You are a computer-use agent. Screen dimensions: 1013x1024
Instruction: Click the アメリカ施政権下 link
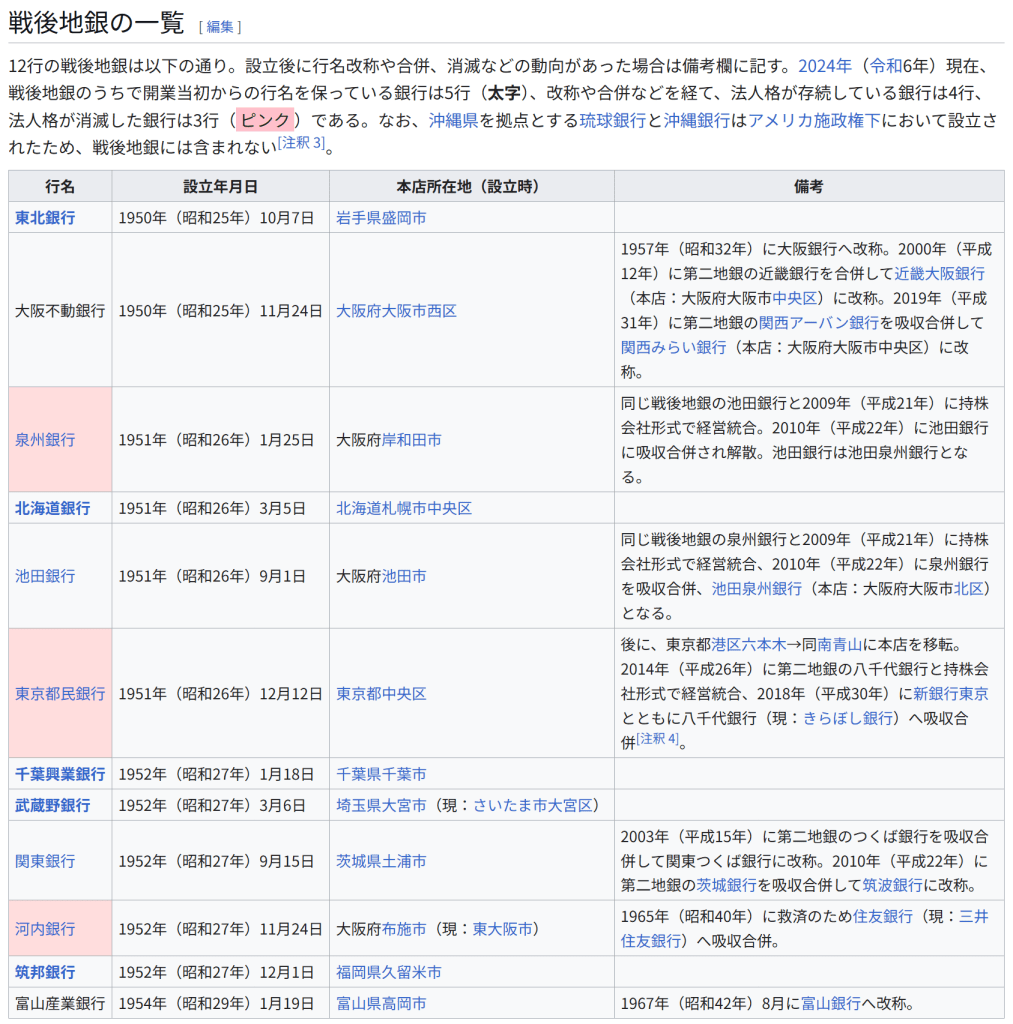click(x=814, y=120)
